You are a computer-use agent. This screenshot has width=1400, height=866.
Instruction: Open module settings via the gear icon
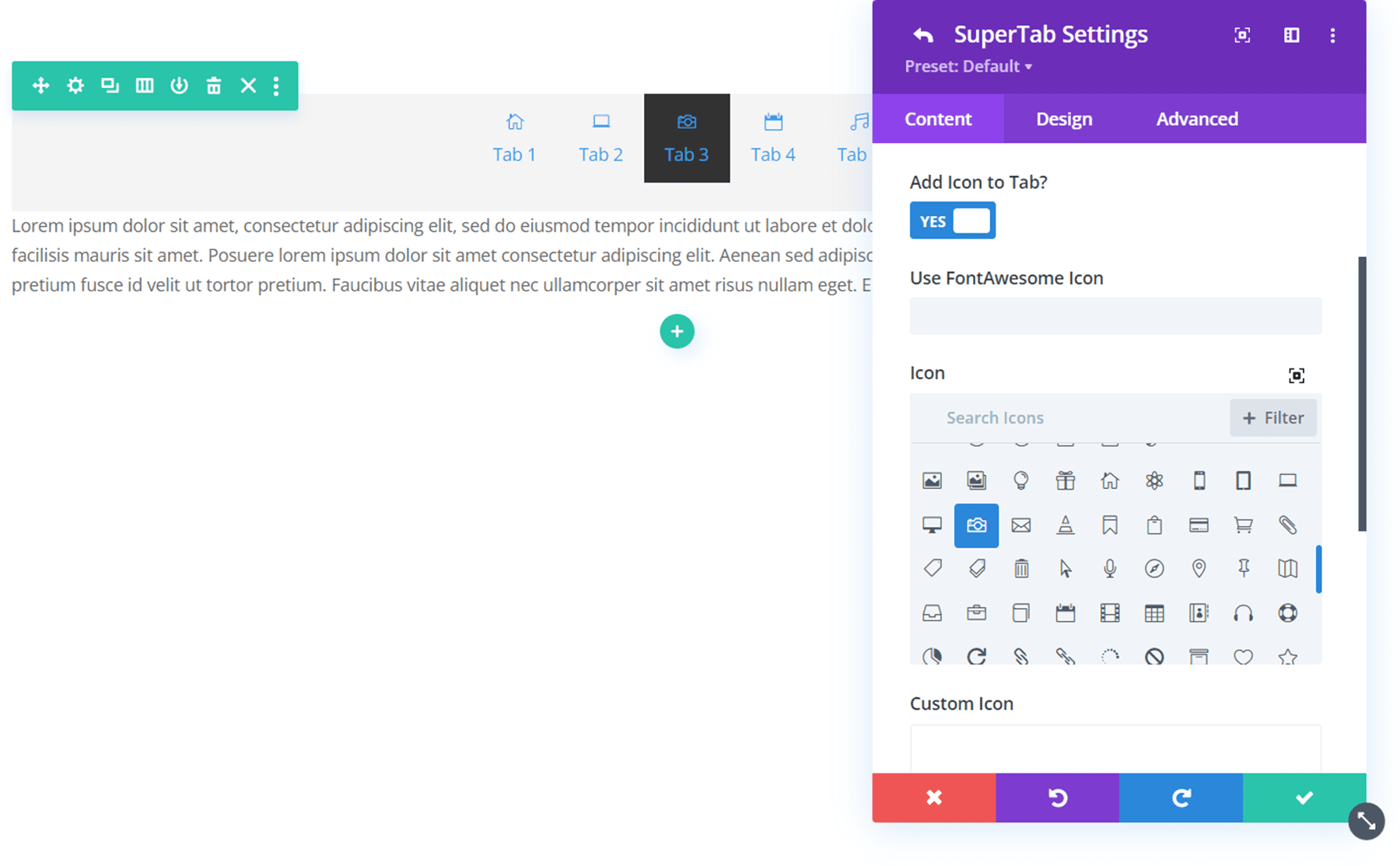[x=75, y=86]
